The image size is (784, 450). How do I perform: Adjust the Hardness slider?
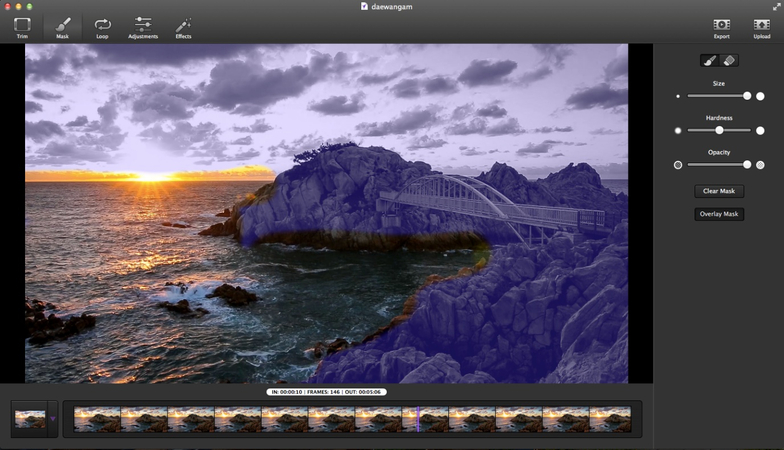719,130
